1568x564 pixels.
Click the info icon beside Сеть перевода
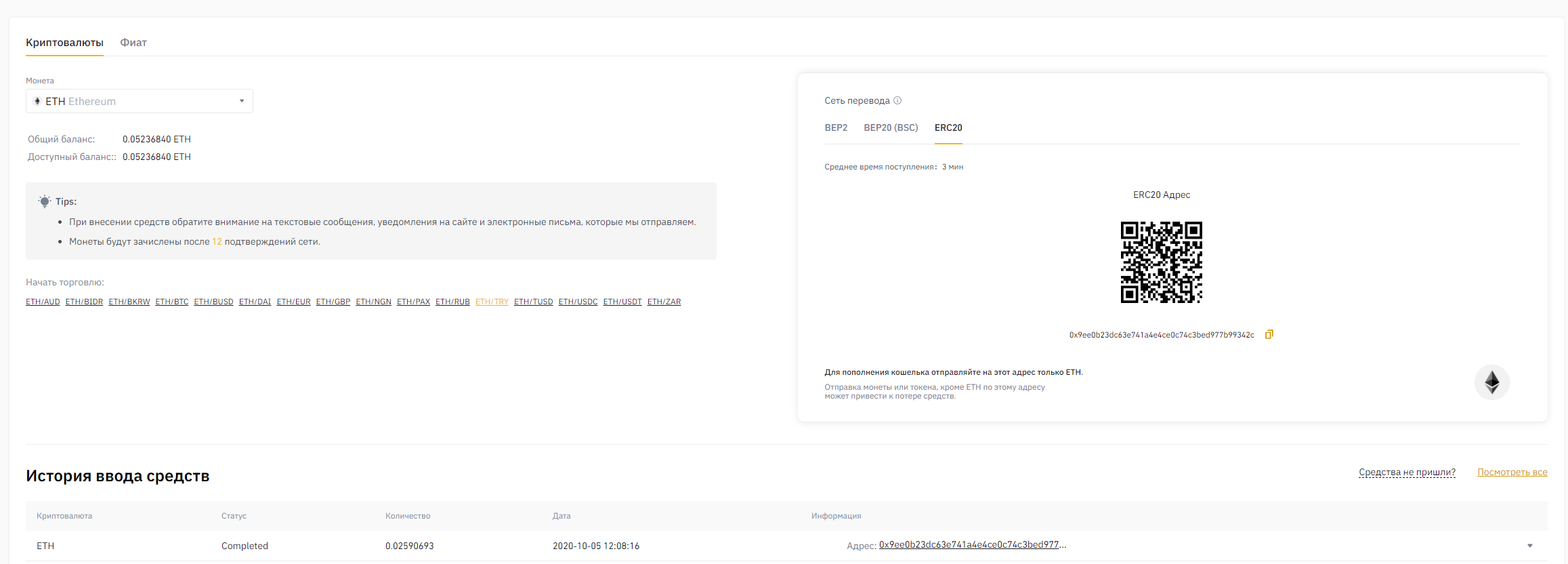897,100
